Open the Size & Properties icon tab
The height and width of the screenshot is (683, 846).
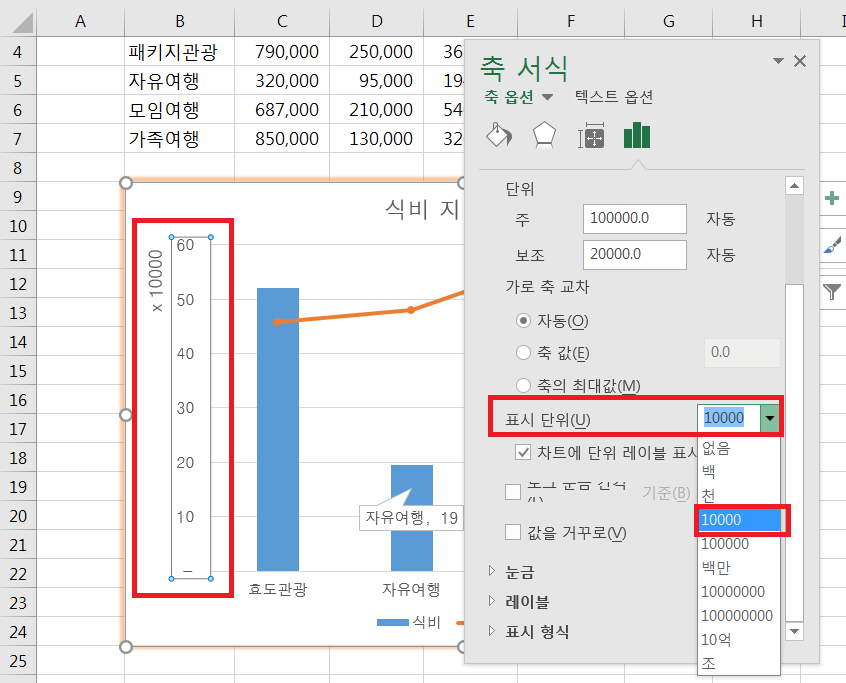[x=591, y=137]
